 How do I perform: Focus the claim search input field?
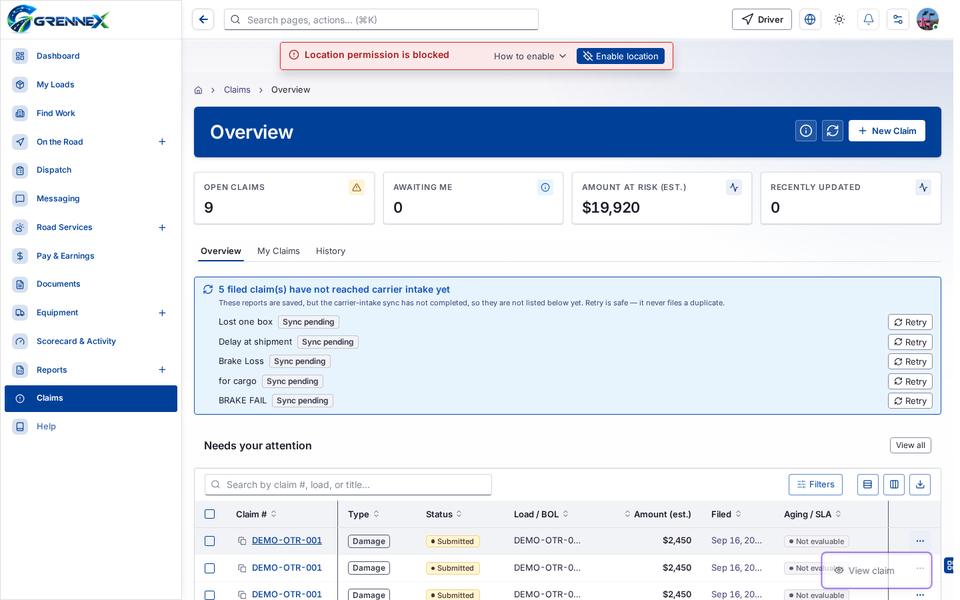[x=348, y=484]
